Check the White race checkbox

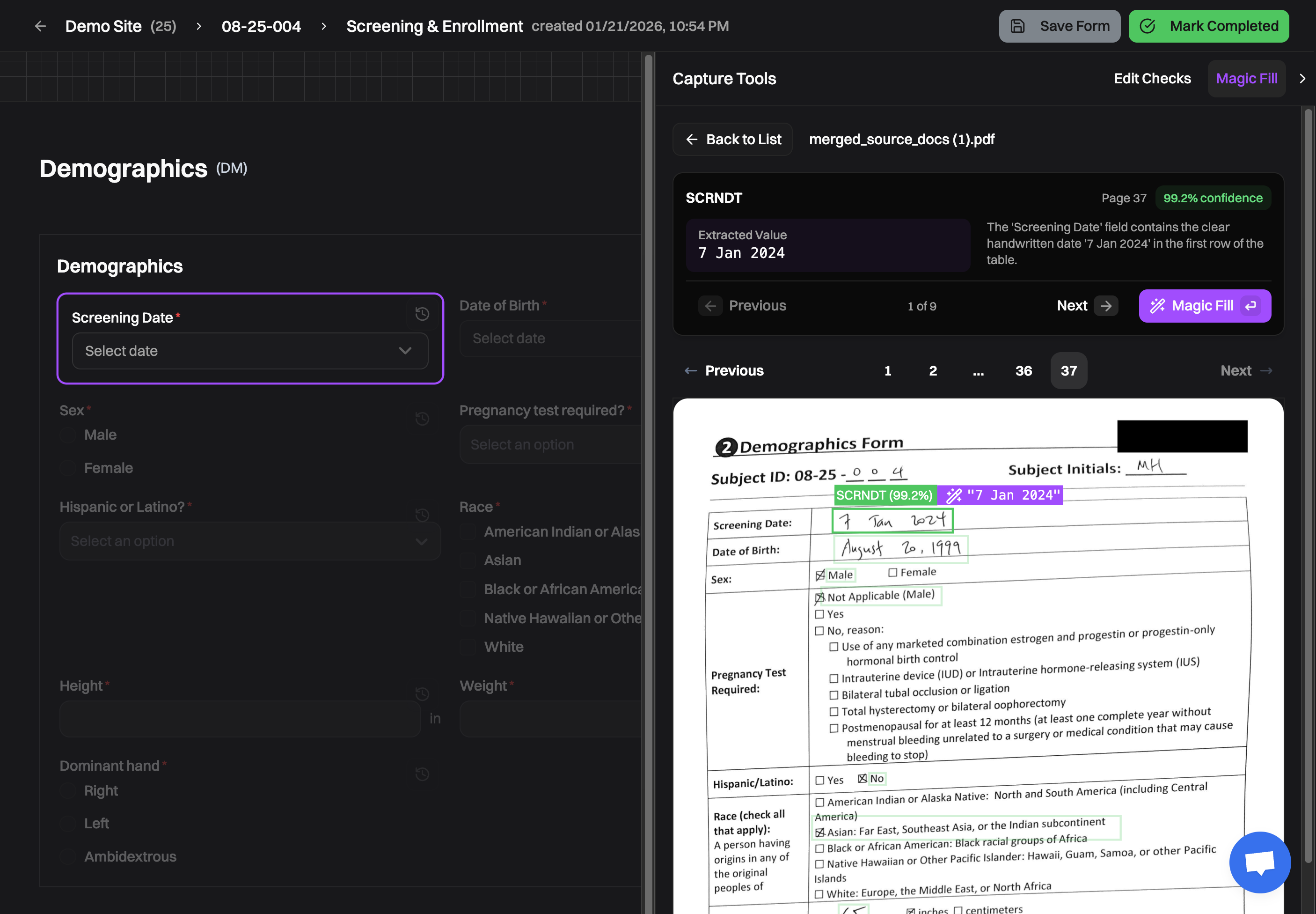(468, 647)
